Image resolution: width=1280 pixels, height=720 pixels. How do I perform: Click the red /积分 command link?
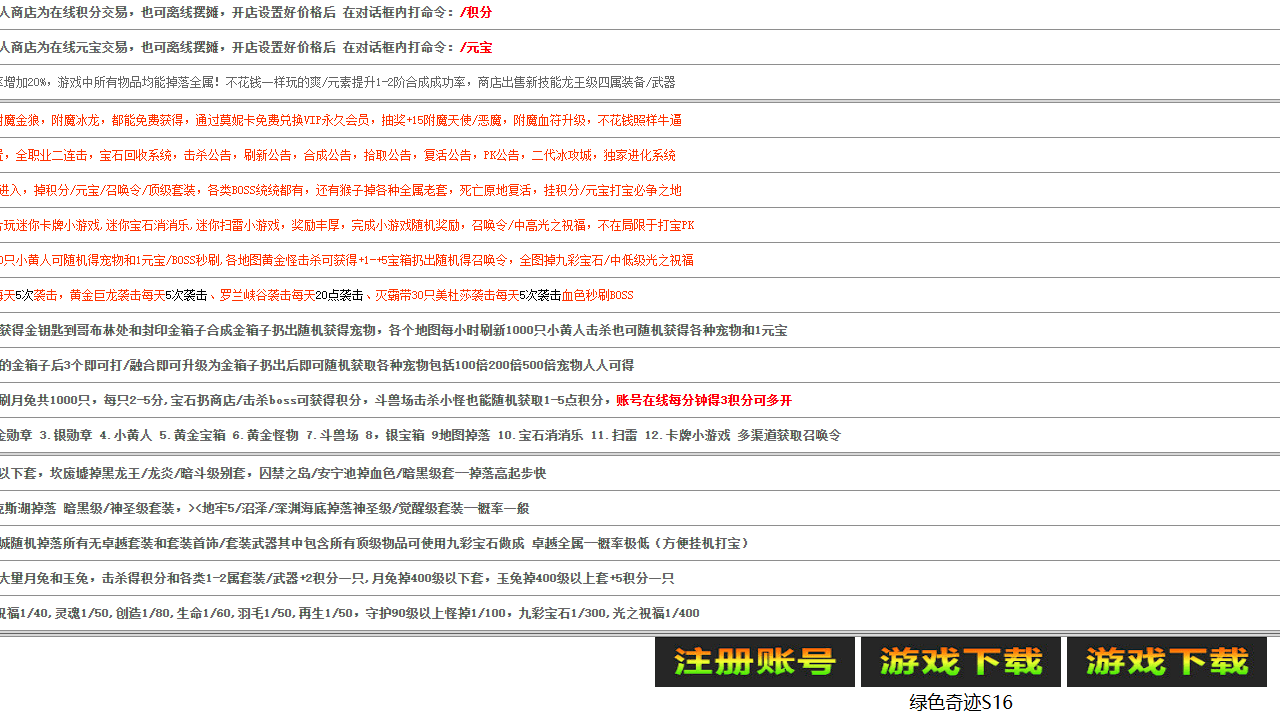click(478, 12)
